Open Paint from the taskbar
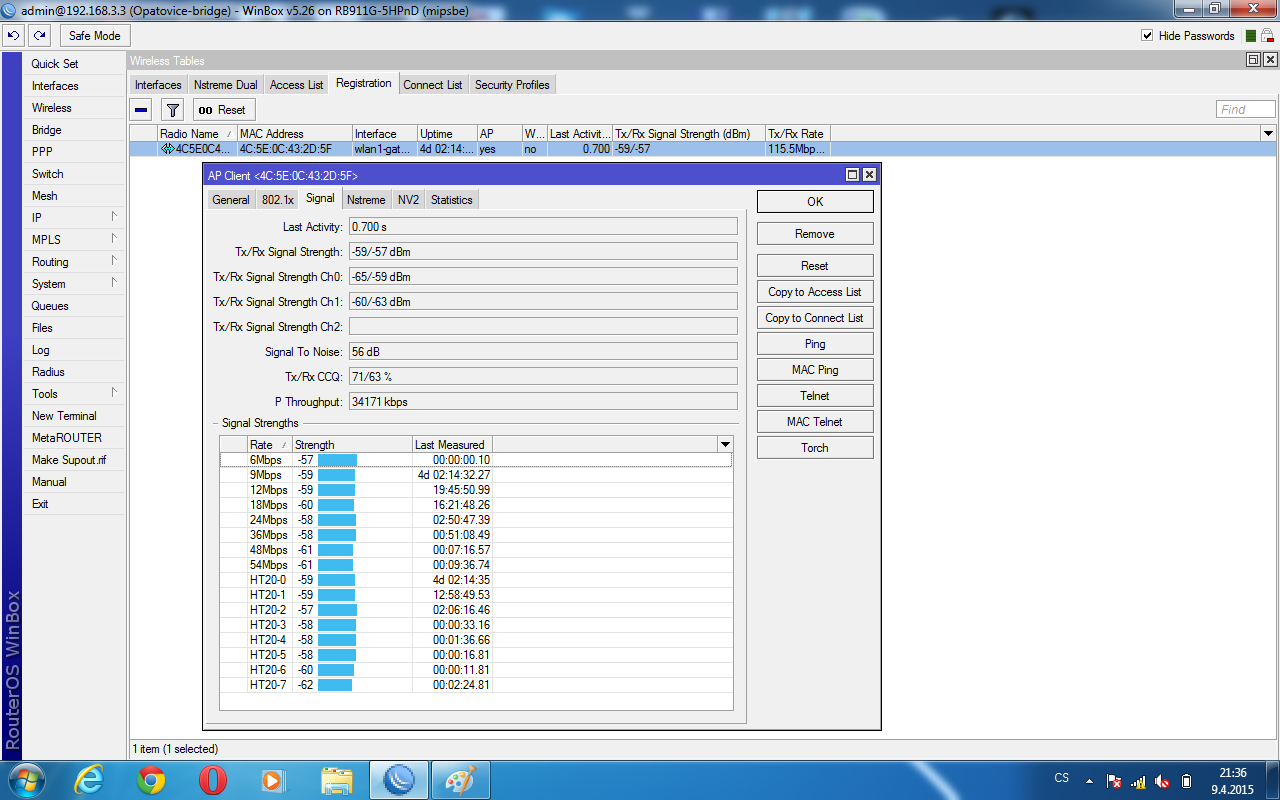This screenshot has height=800, width=1280. 460,779
